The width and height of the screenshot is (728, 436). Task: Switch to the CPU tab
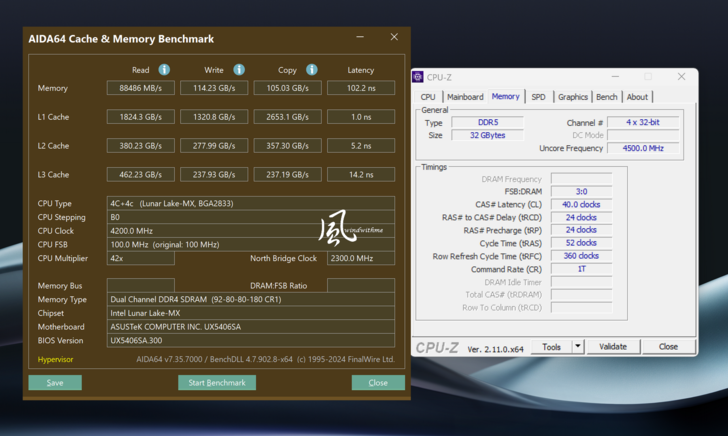428,97
